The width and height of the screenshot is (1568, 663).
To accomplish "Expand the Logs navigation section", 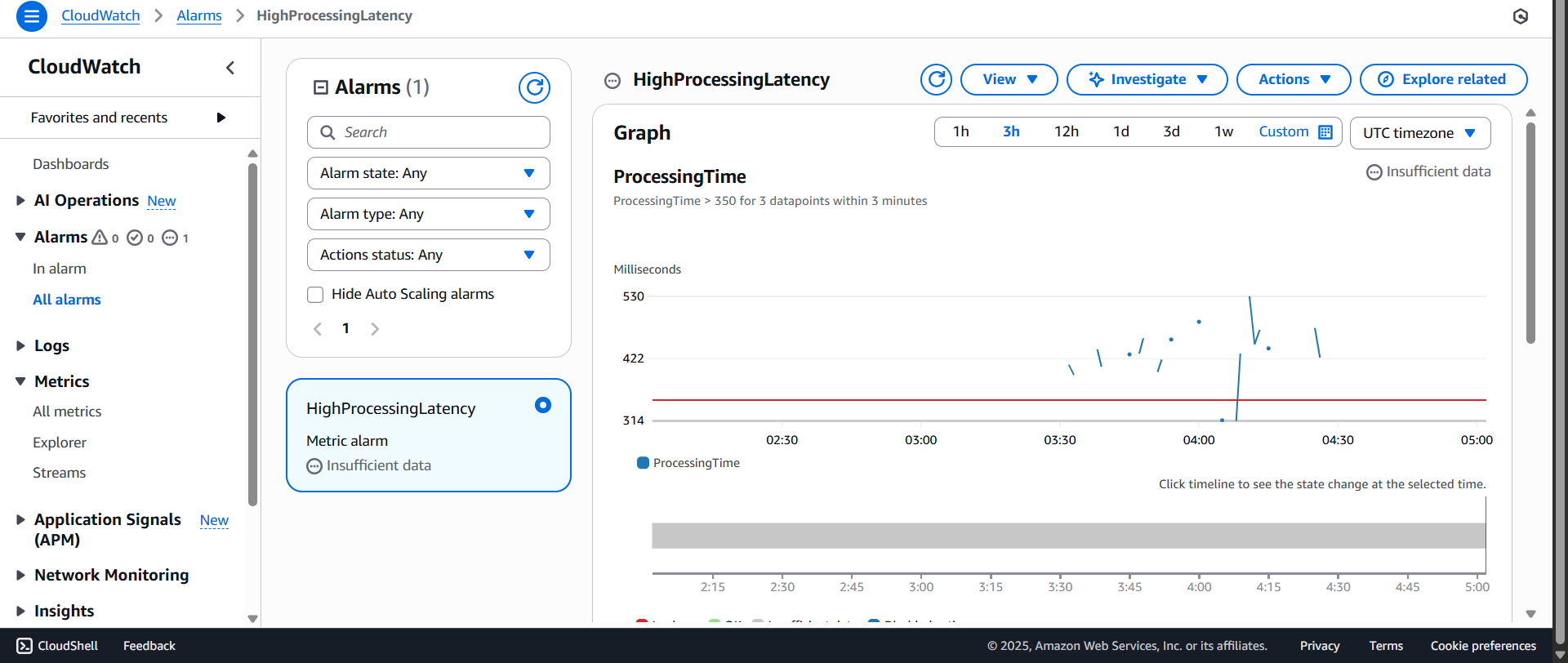I will [21, 346].
